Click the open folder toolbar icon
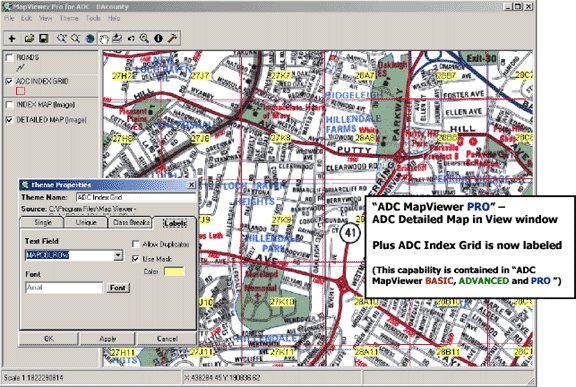 pyautogui.click(x=29, y=38)
